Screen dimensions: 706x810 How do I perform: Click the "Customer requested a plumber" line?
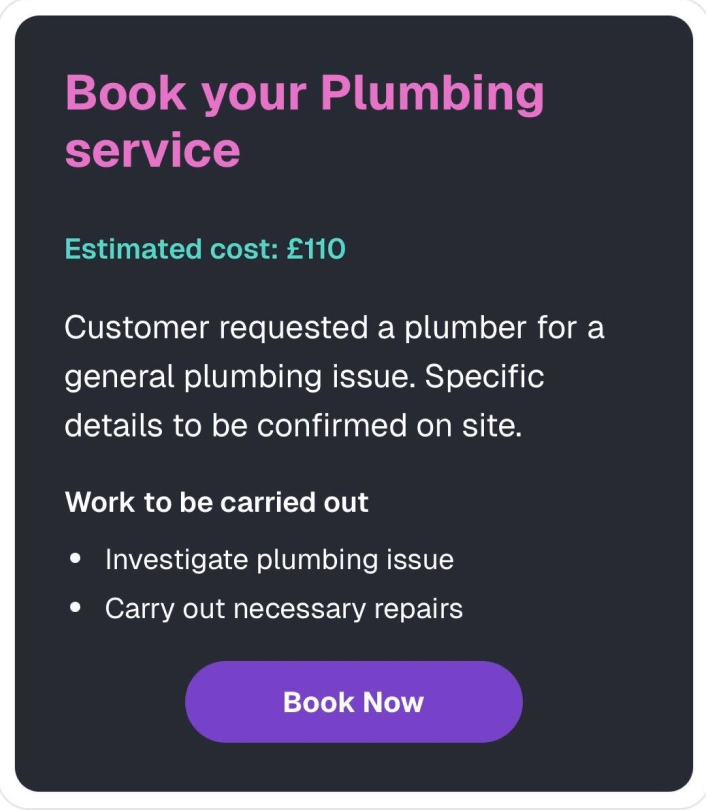334,328
